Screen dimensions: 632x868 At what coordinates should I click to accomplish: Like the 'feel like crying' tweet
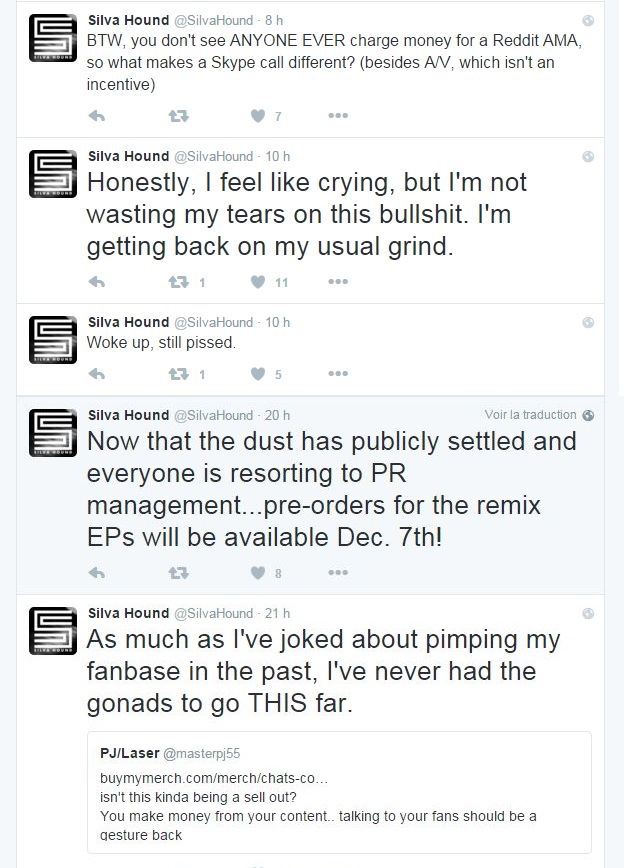click(258, 282)
